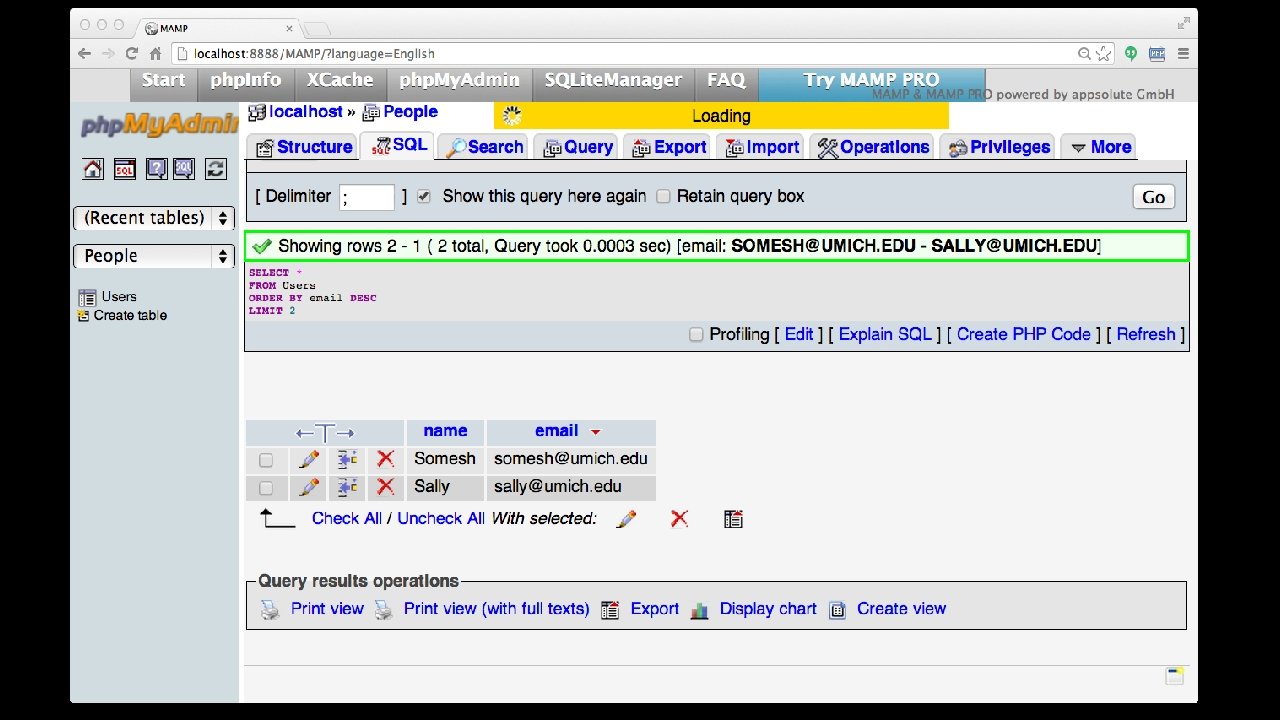Open the Chrome hamburger menu
1280x720 pixels.
pos(1183,53)
